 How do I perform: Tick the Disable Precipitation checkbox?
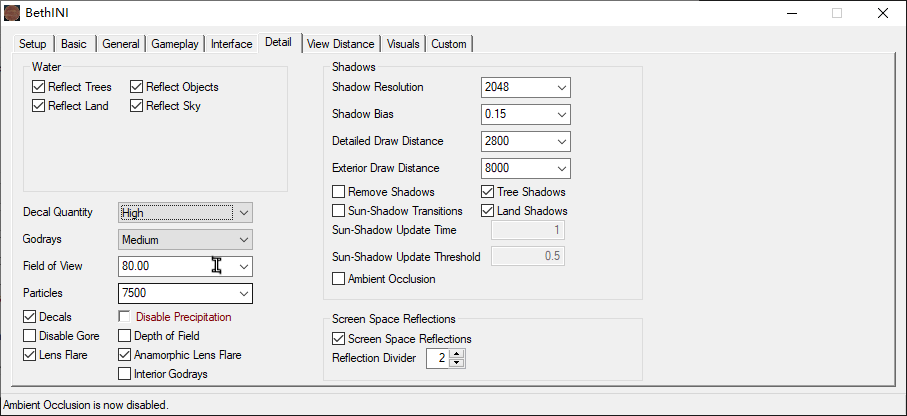pyautogui.click(x=124, y=317)
